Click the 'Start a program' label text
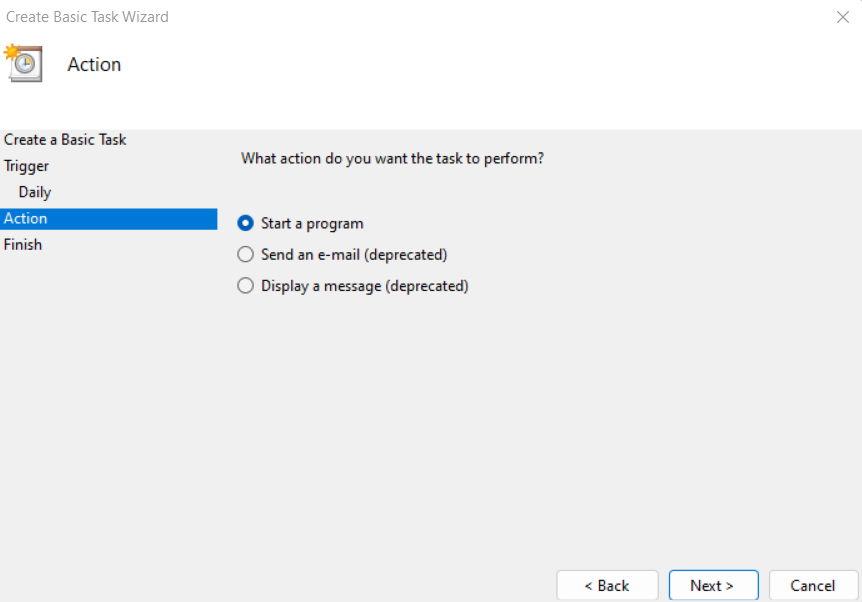 pos(312,223)
